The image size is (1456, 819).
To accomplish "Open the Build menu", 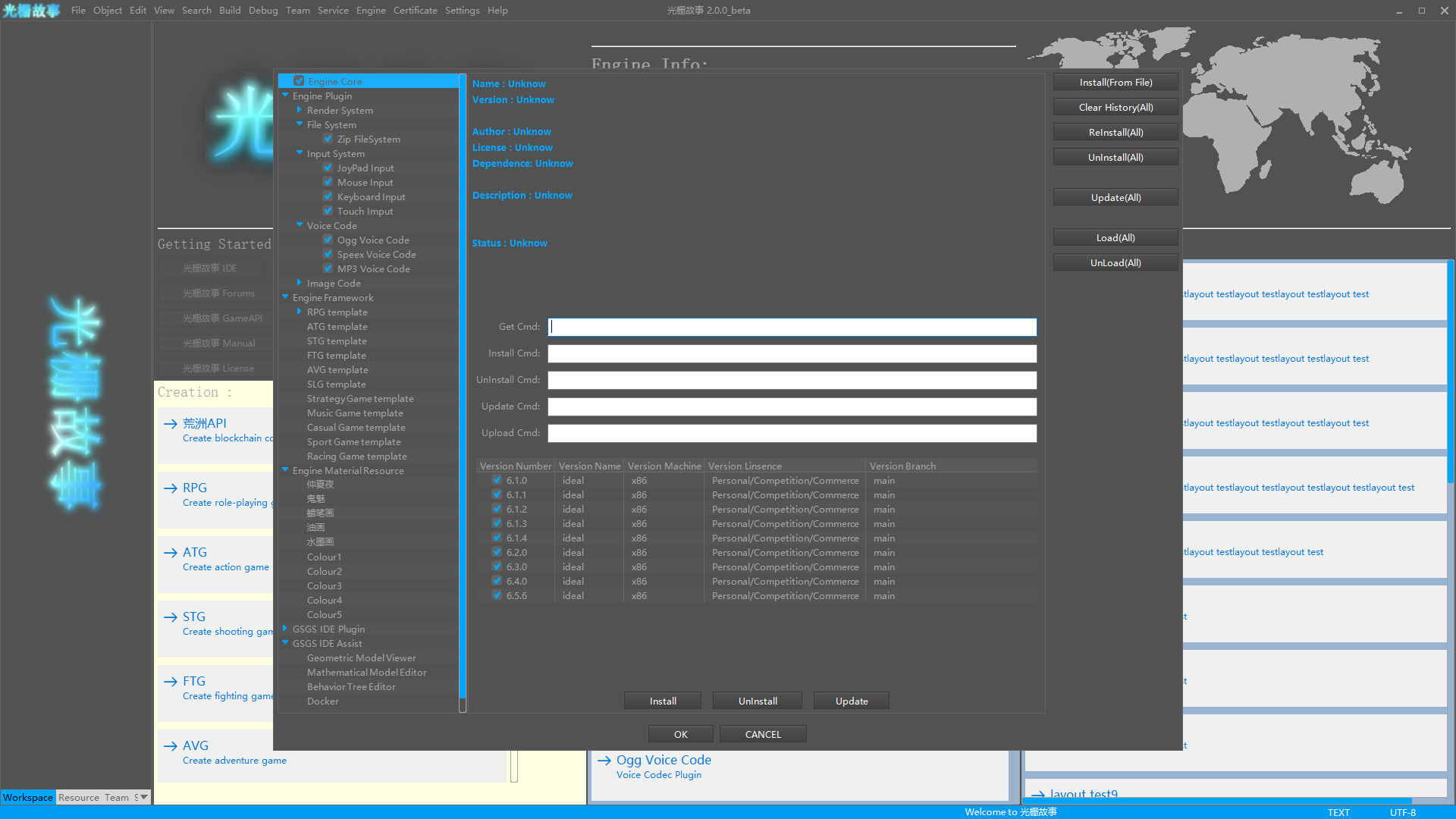I will click(230, 11).
